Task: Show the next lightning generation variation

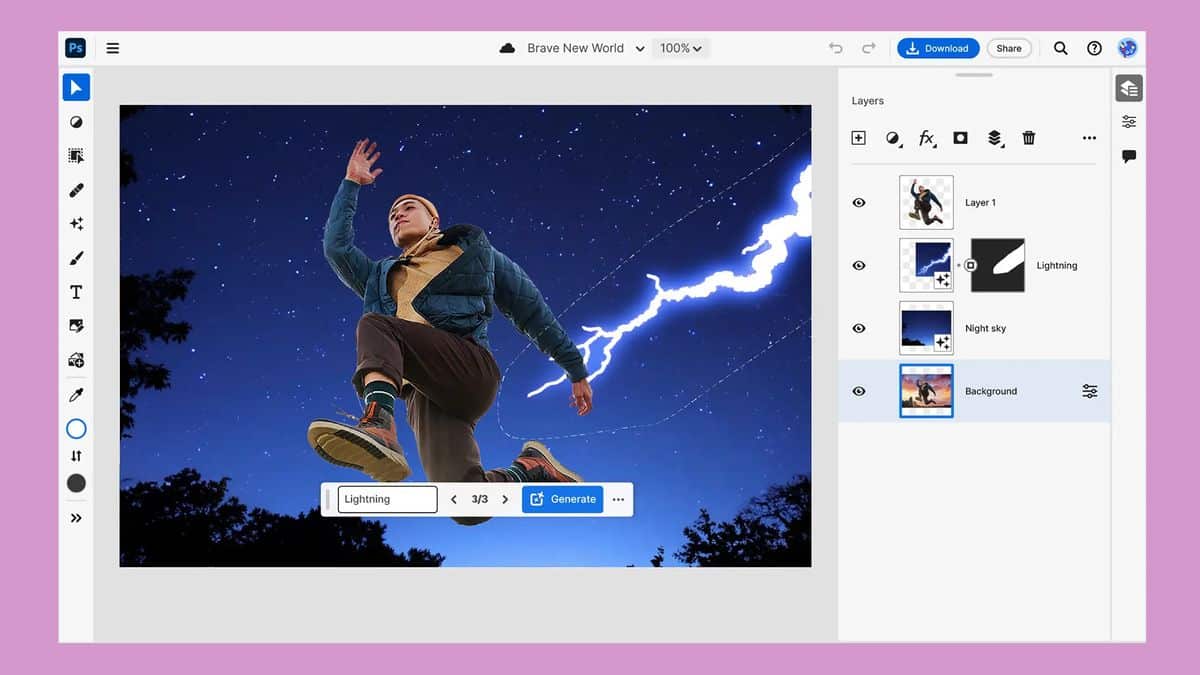Action: (505, 499)
